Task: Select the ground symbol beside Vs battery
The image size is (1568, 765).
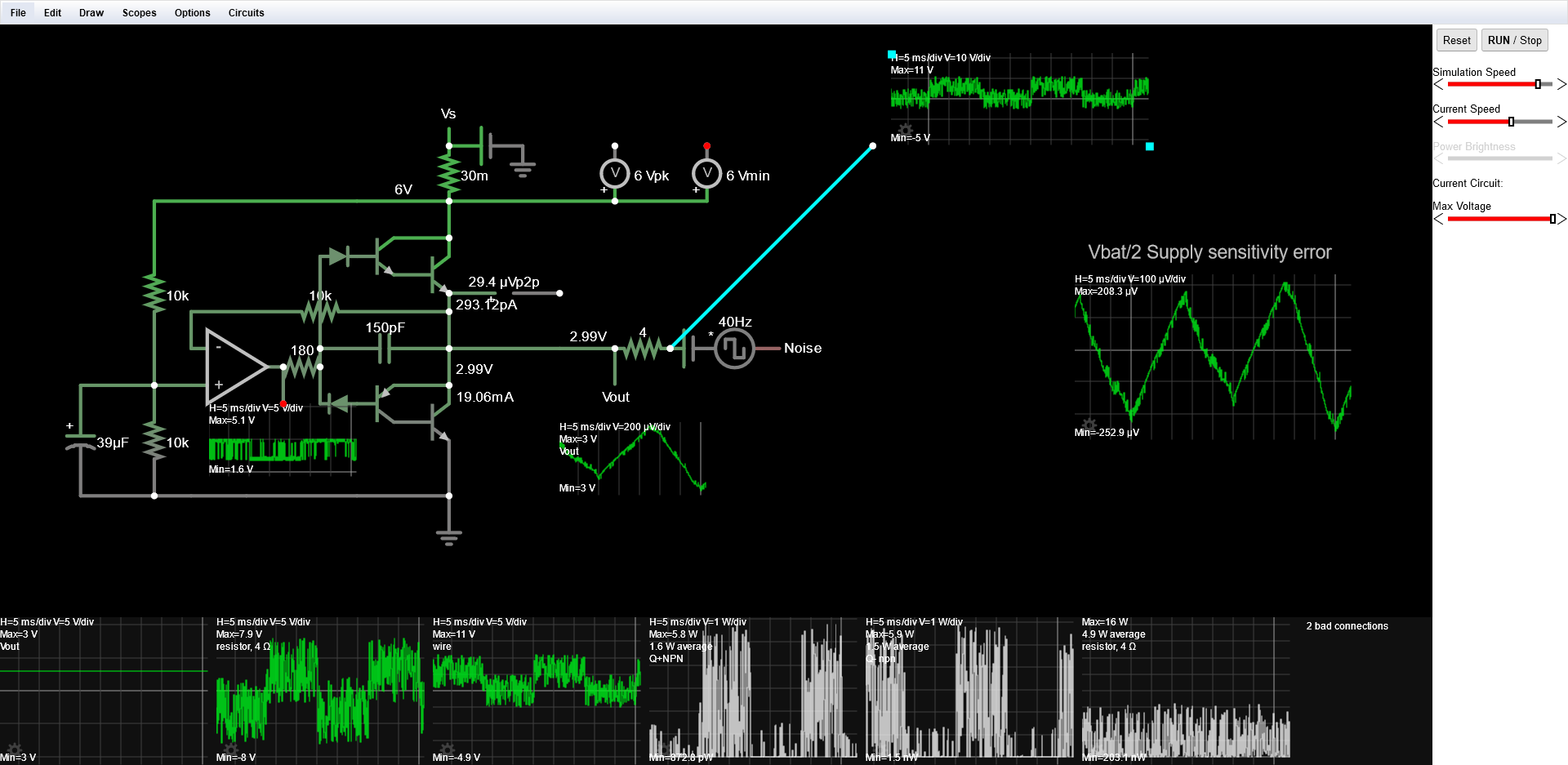Action: (523, 169)
